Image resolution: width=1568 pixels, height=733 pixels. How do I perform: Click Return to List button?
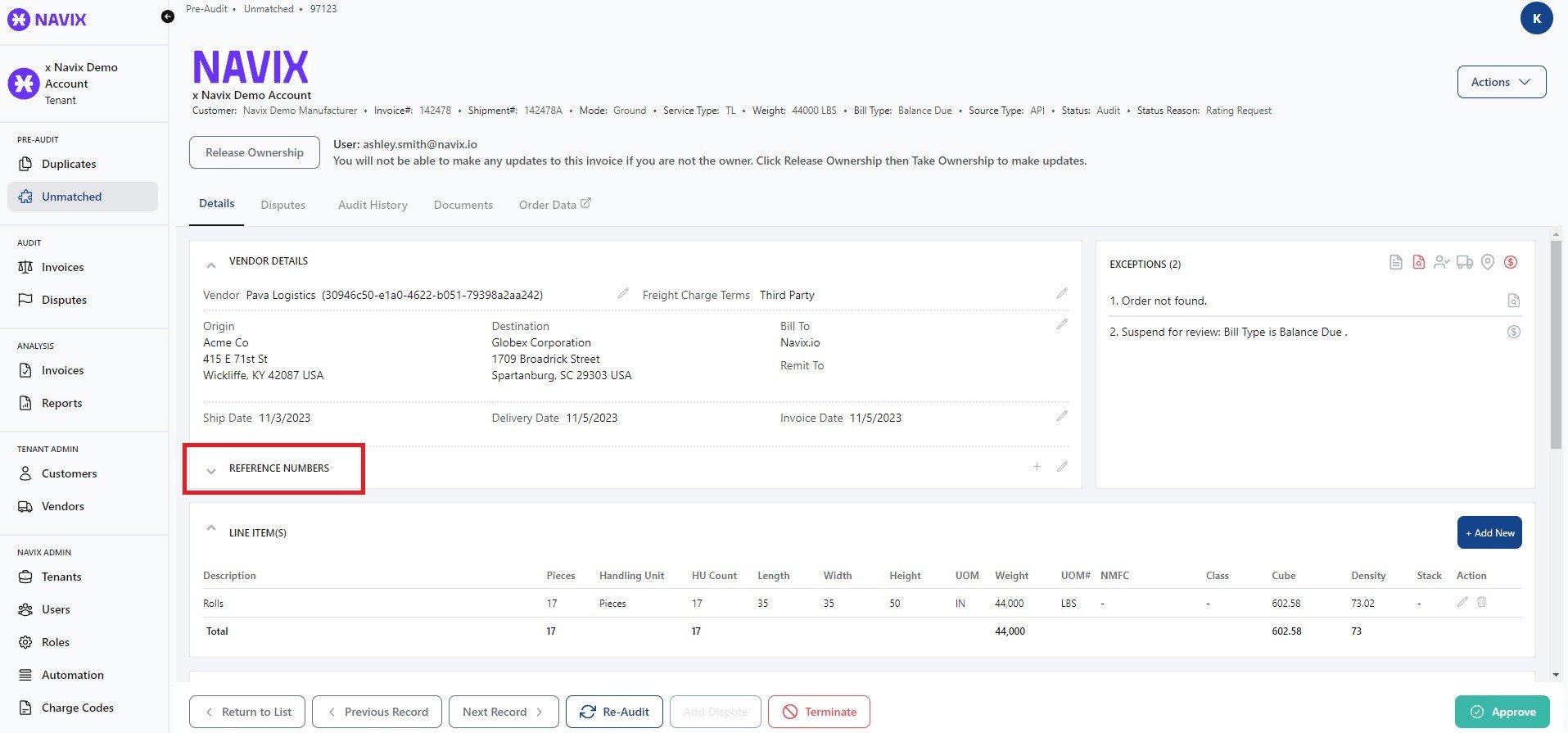click(247, 712)
